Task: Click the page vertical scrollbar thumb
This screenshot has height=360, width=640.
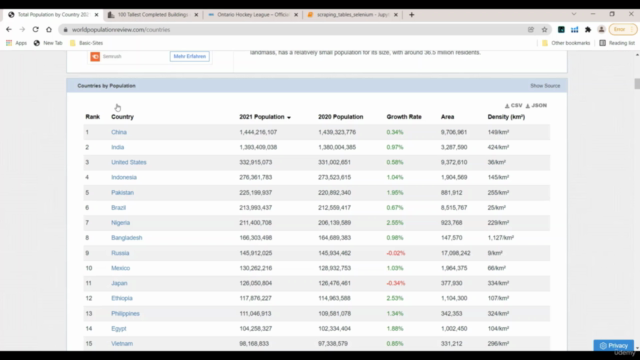Action: tap(637, 83)
